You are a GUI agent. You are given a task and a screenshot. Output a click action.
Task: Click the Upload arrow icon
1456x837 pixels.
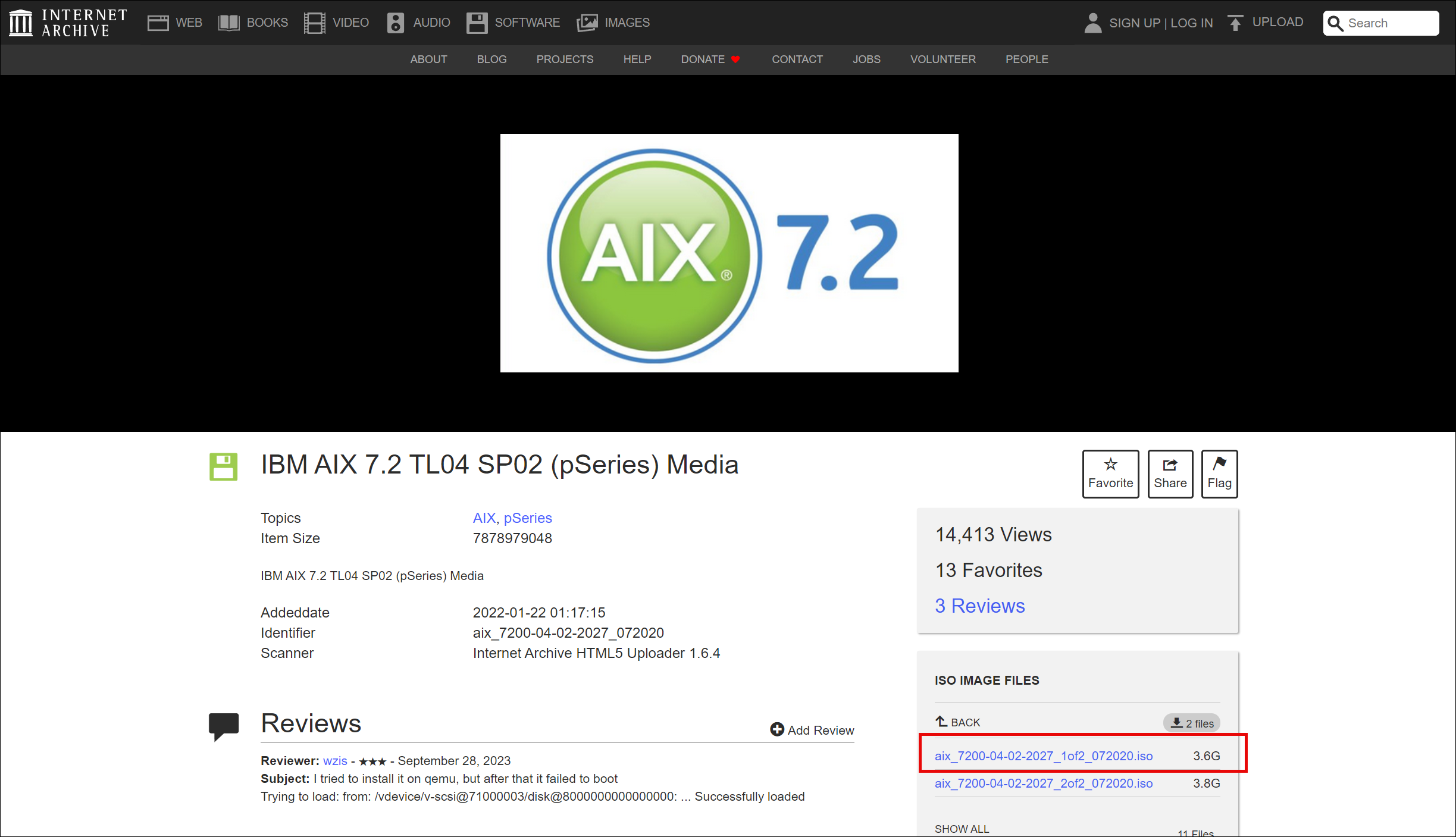pyautogui.click(x=1235, y=23)
